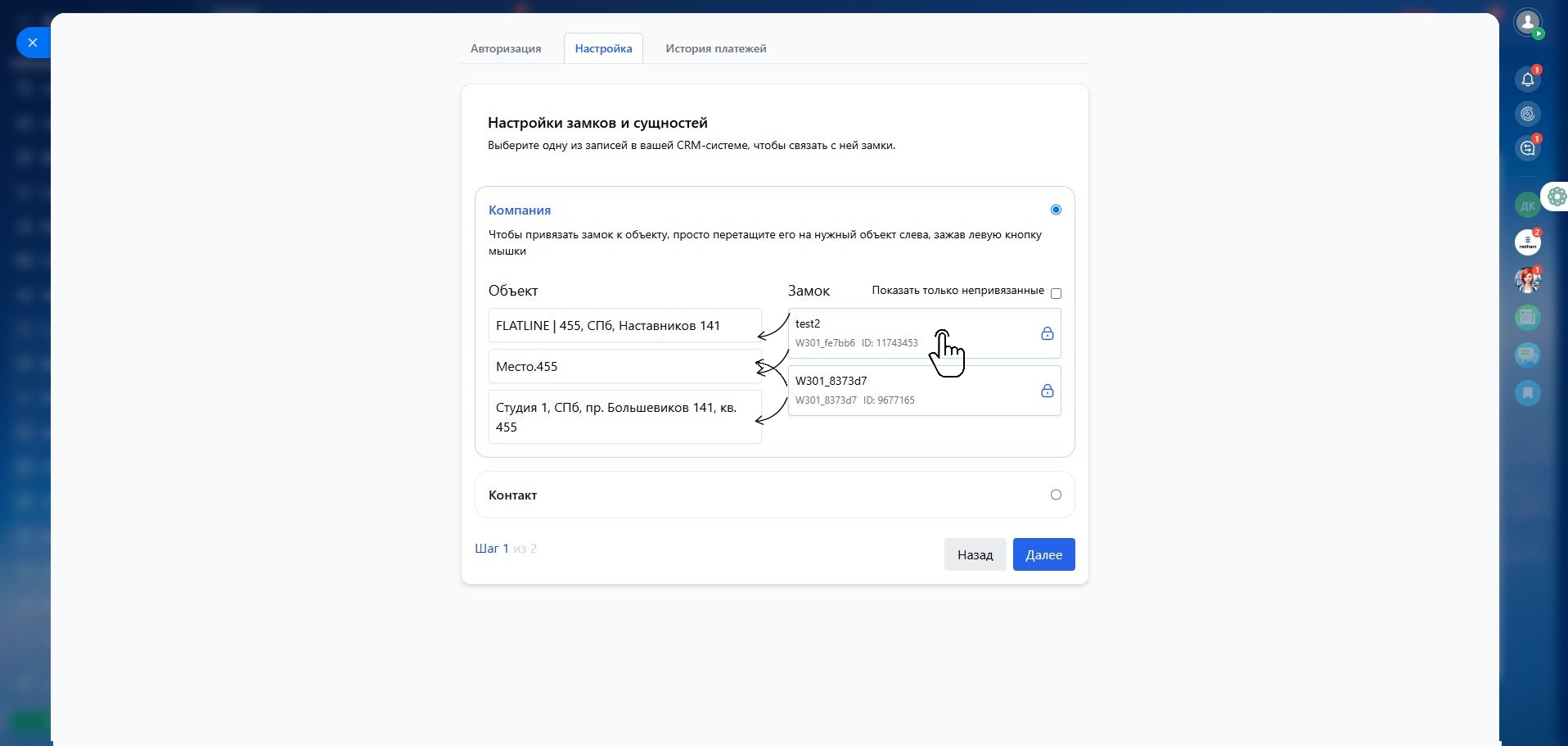
Task: Select the Компания radio button
Action: (x=1056, y=210)
